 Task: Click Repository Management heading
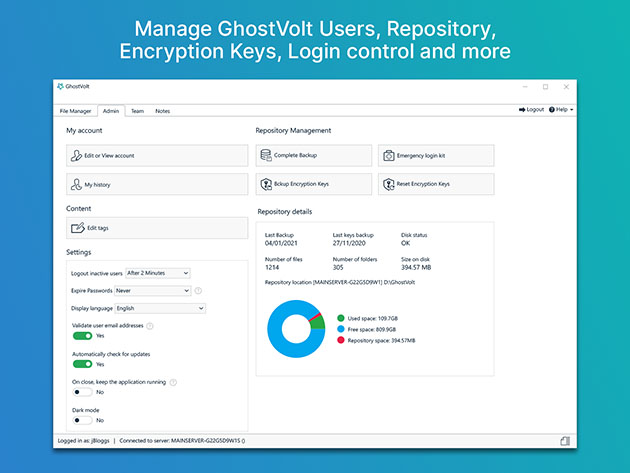click(293, 131)
